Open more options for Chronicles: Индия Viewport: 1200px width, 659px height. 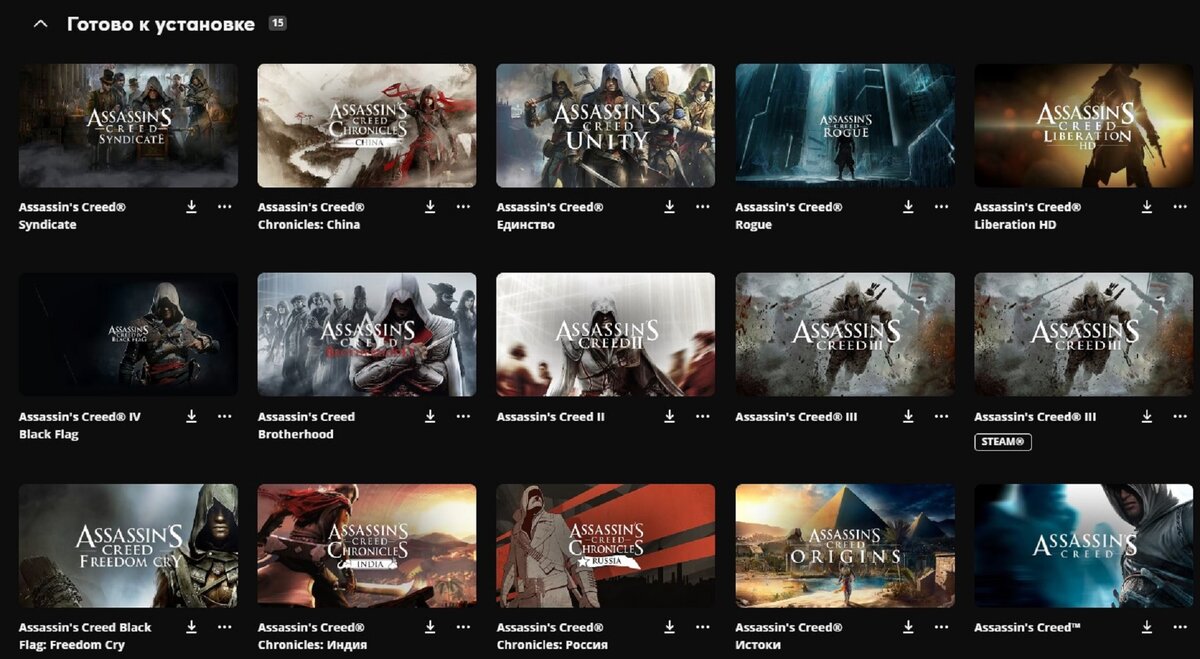(x=463, y=627)
